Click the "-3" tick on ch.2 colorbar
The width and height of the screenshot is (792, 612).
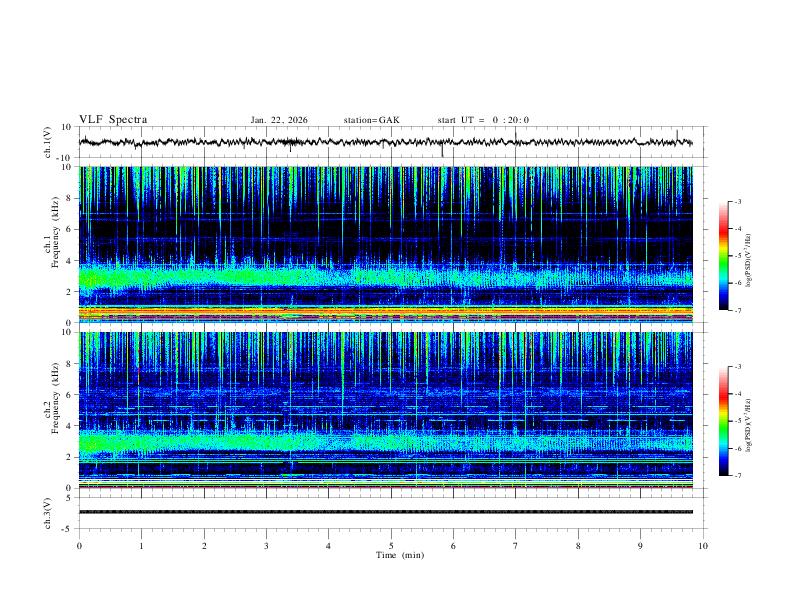click(738, 367)
